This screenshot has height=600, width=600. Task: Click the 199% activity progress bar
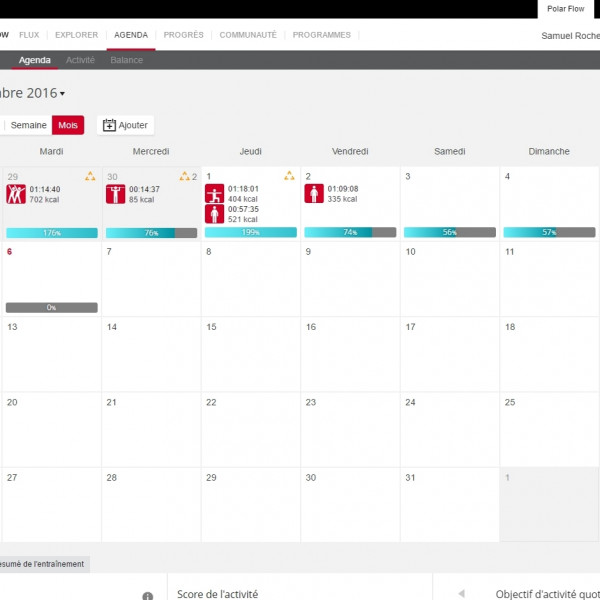(251, 232)
